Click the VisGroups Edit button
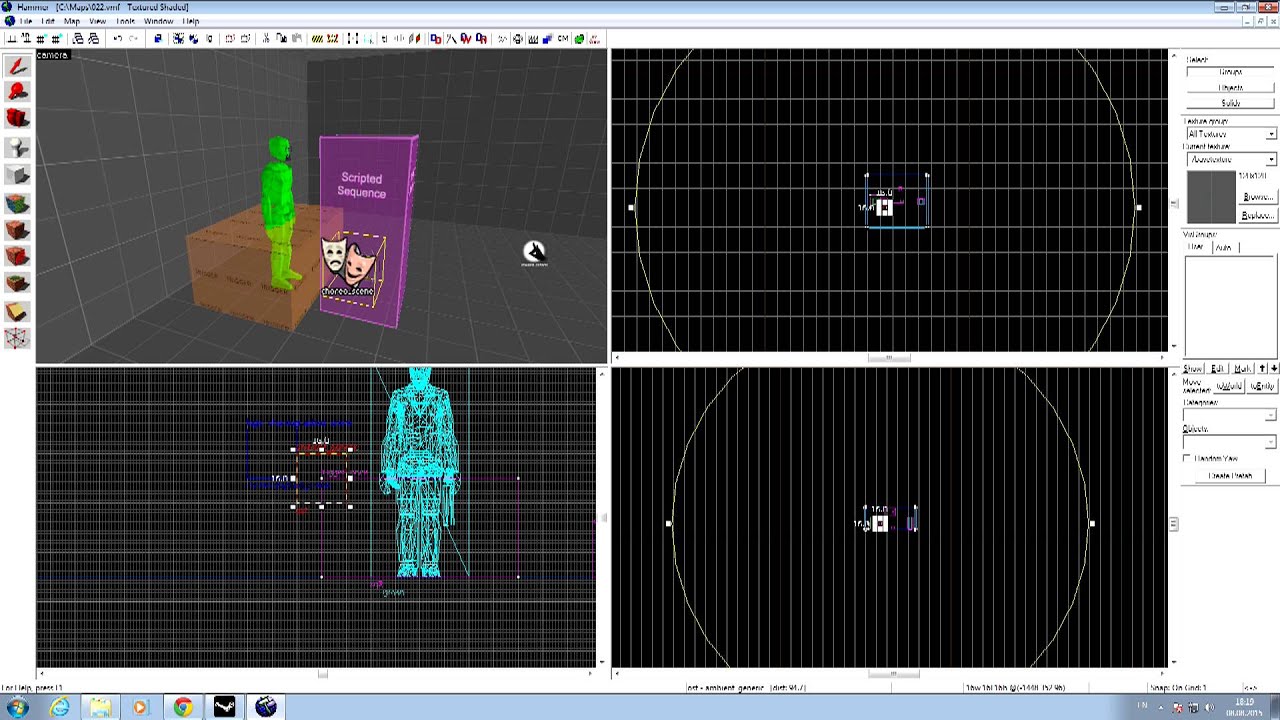Viewport: 1280px width, 720px height. point(1218,369)
